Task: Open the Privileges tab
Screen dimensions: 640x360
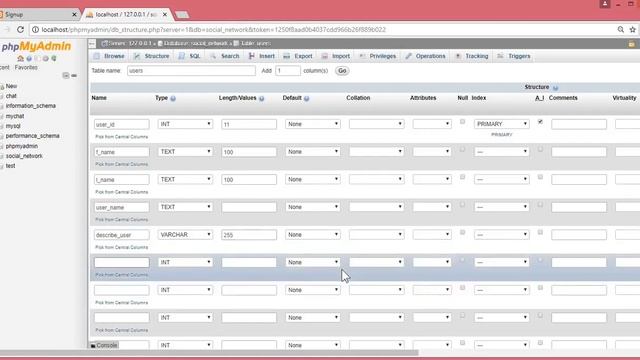Action: (378, 56)
